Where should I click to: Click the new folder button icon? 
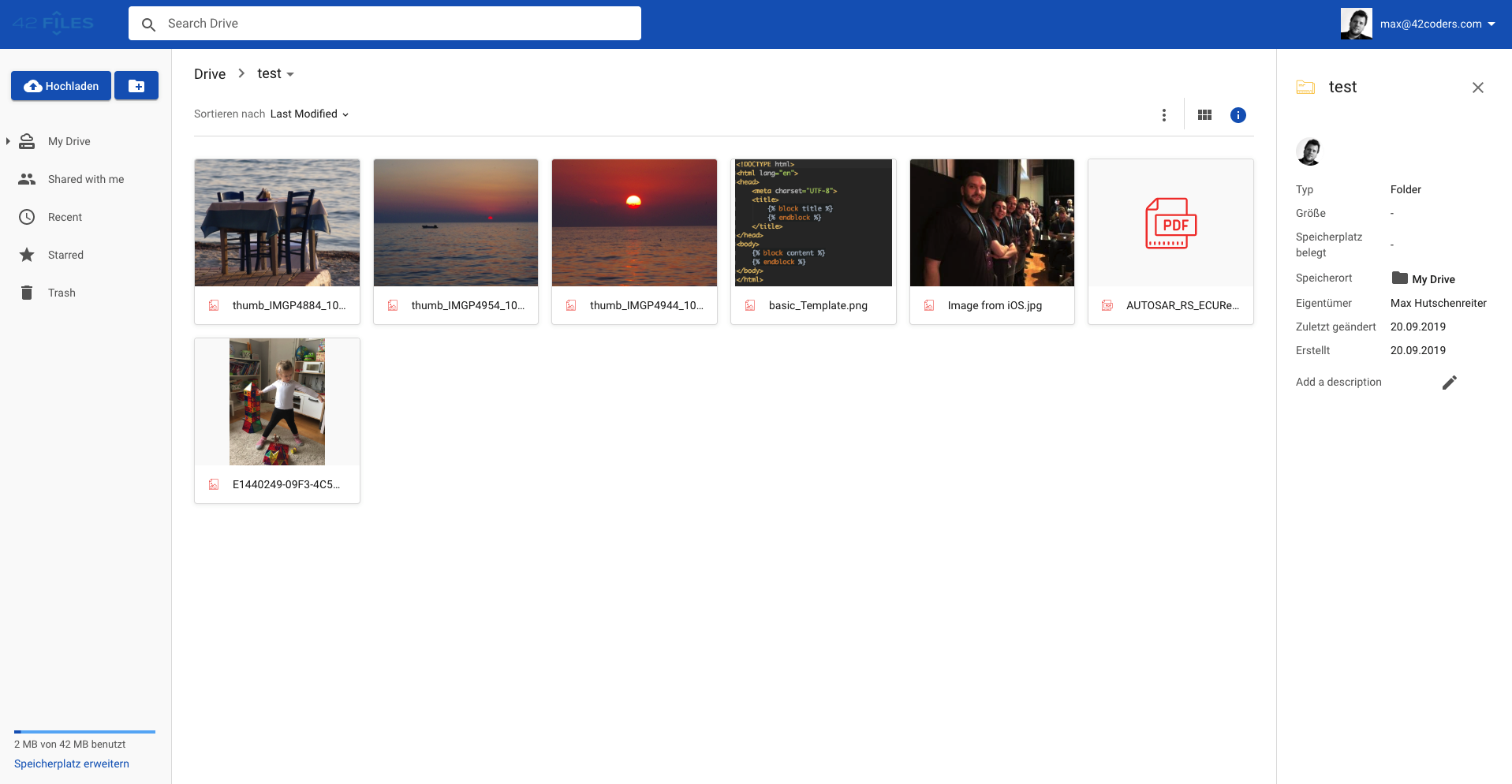coord(136,86)
